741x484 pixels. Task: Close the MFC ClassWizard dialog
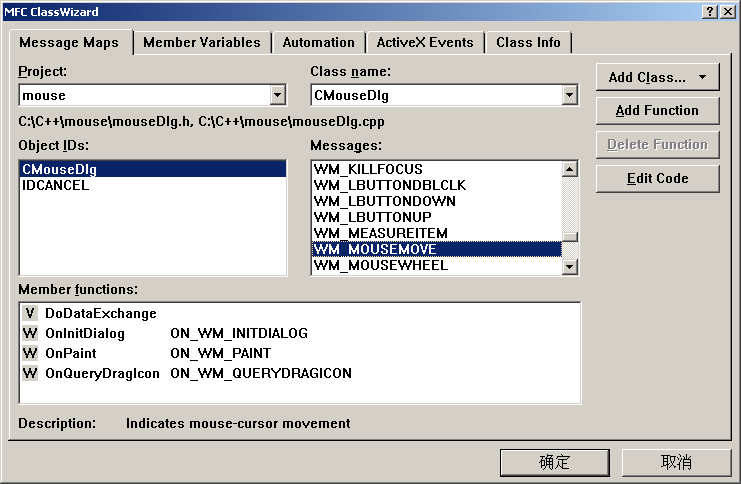[x=728, y=11]
